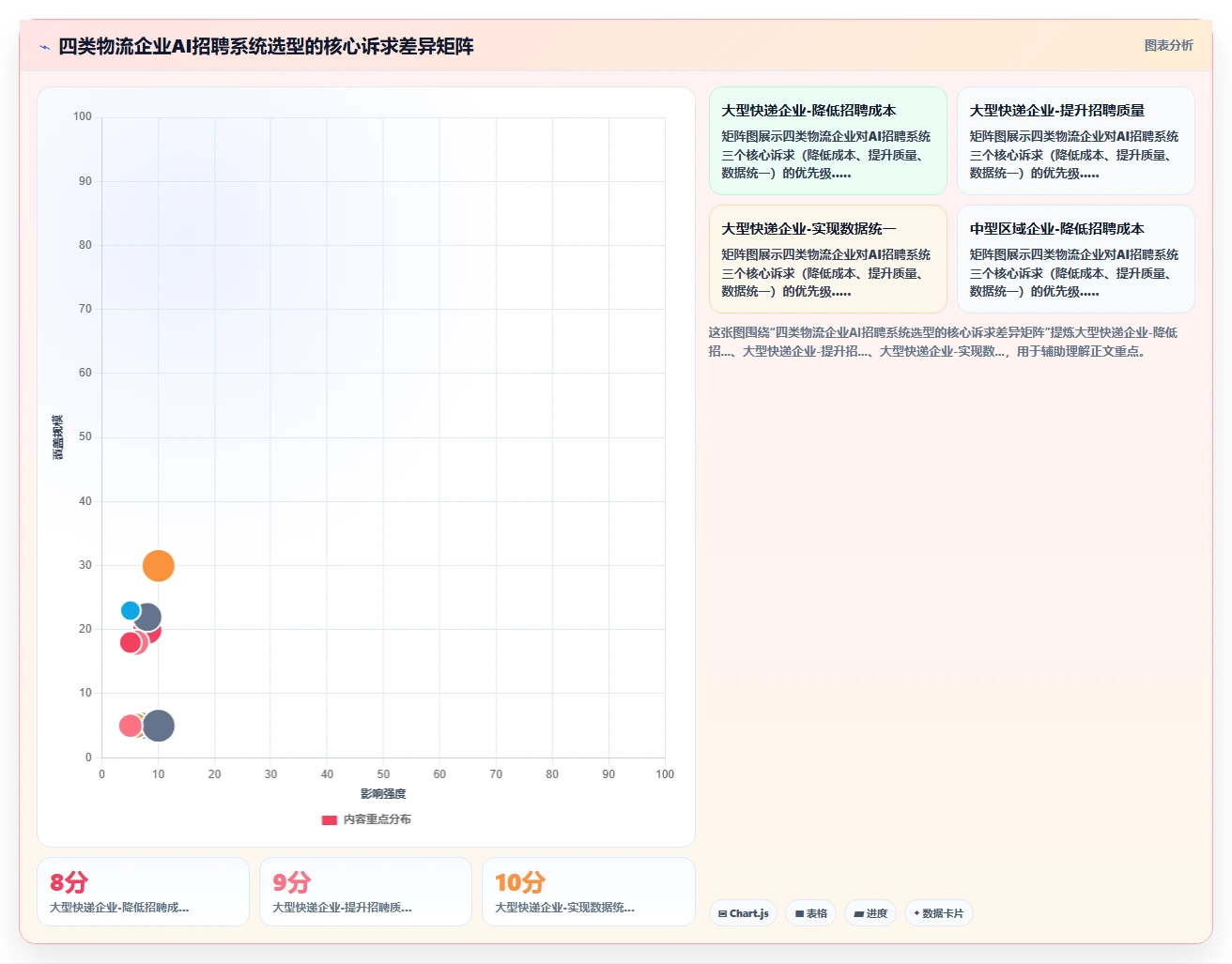Click the gray bubble near value 22
Viewport: 1232px width, 964px height.
tap(147, 618)
